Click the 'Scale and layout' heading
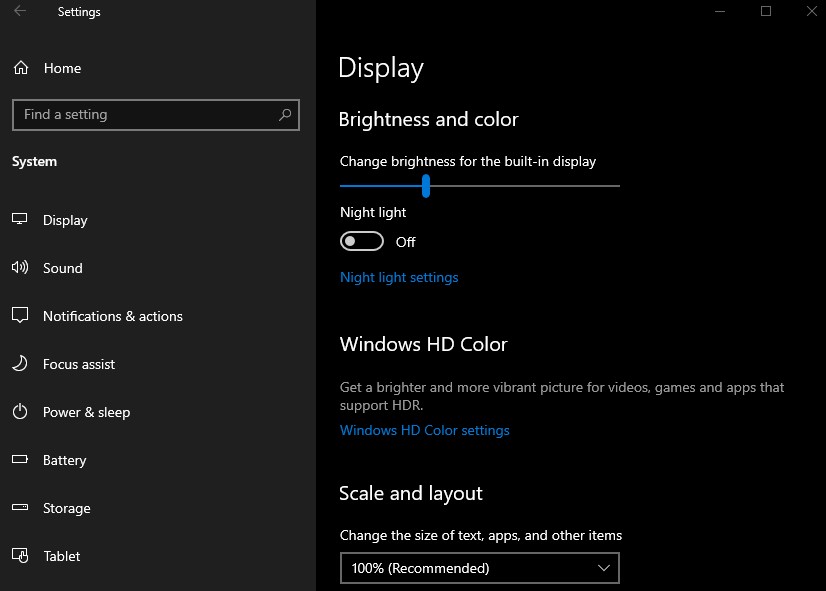This screenshot has width=826, height=591. pos(410,494)
